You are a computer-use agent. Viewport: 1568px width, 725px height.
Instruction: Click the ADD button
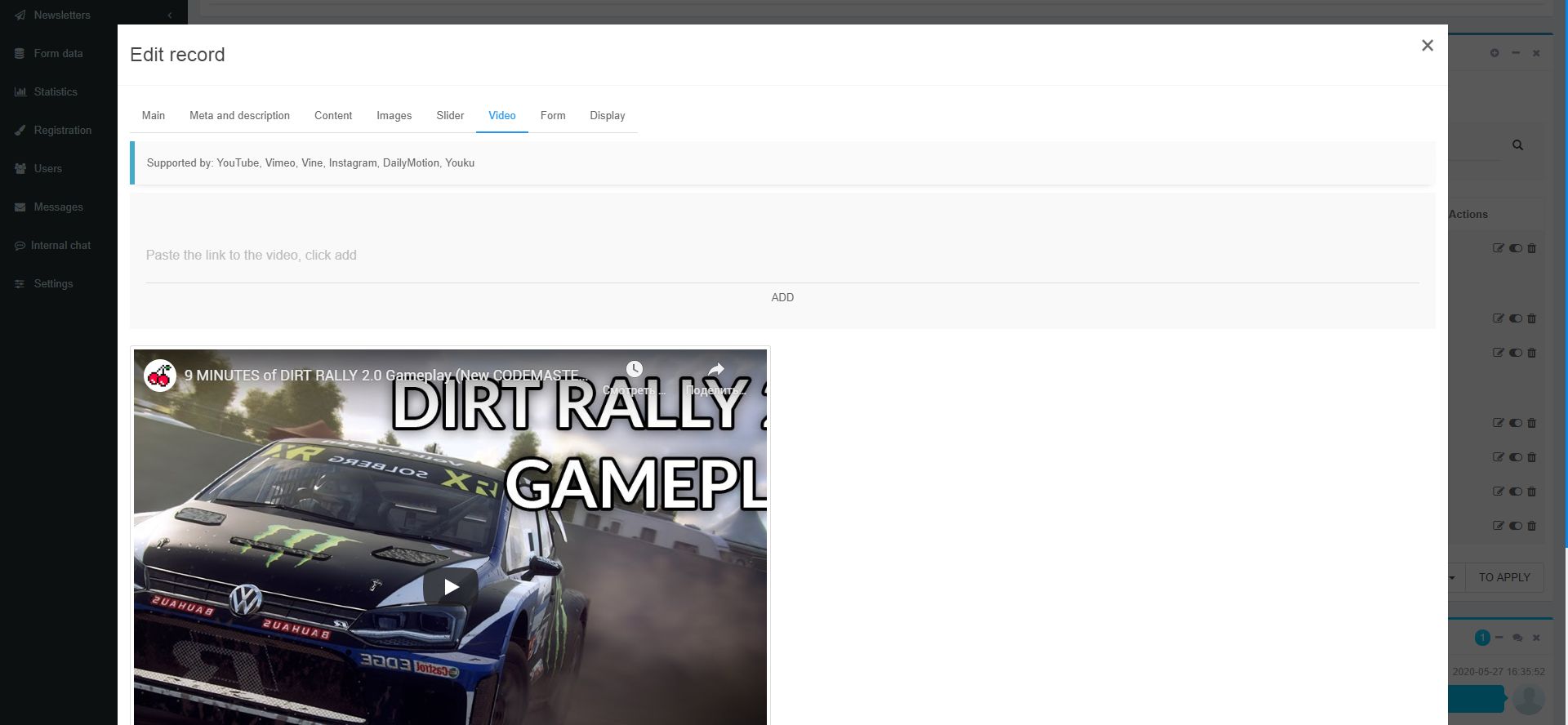[x=782, y=298]
